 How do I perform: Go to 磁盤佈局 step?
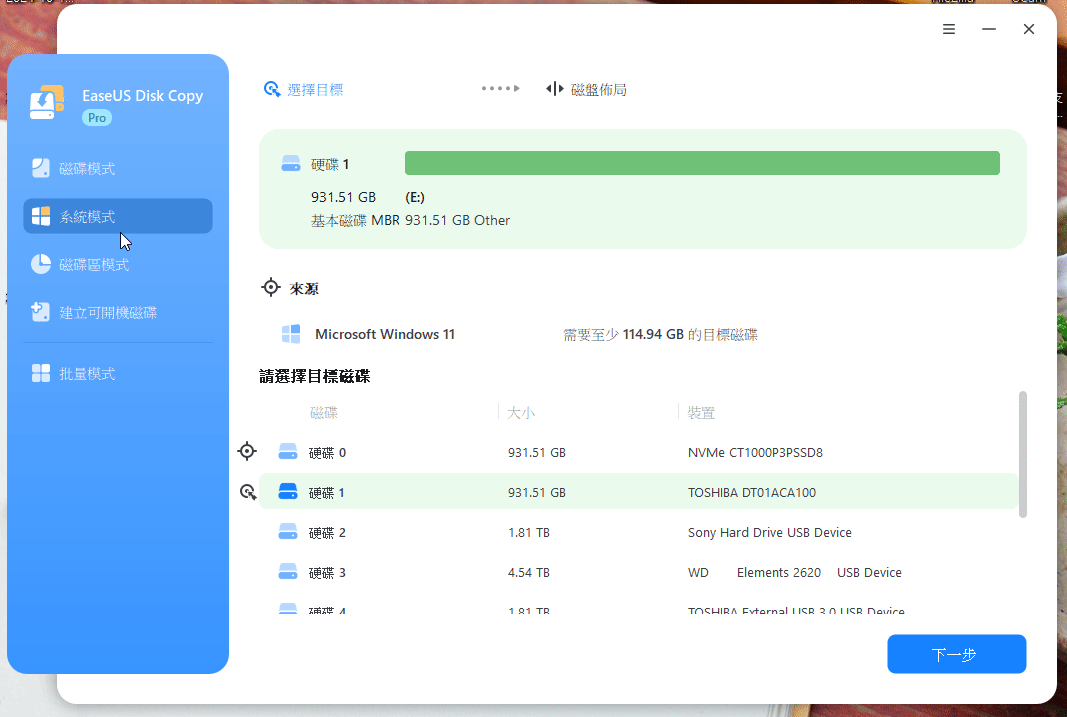pos(599,90)
